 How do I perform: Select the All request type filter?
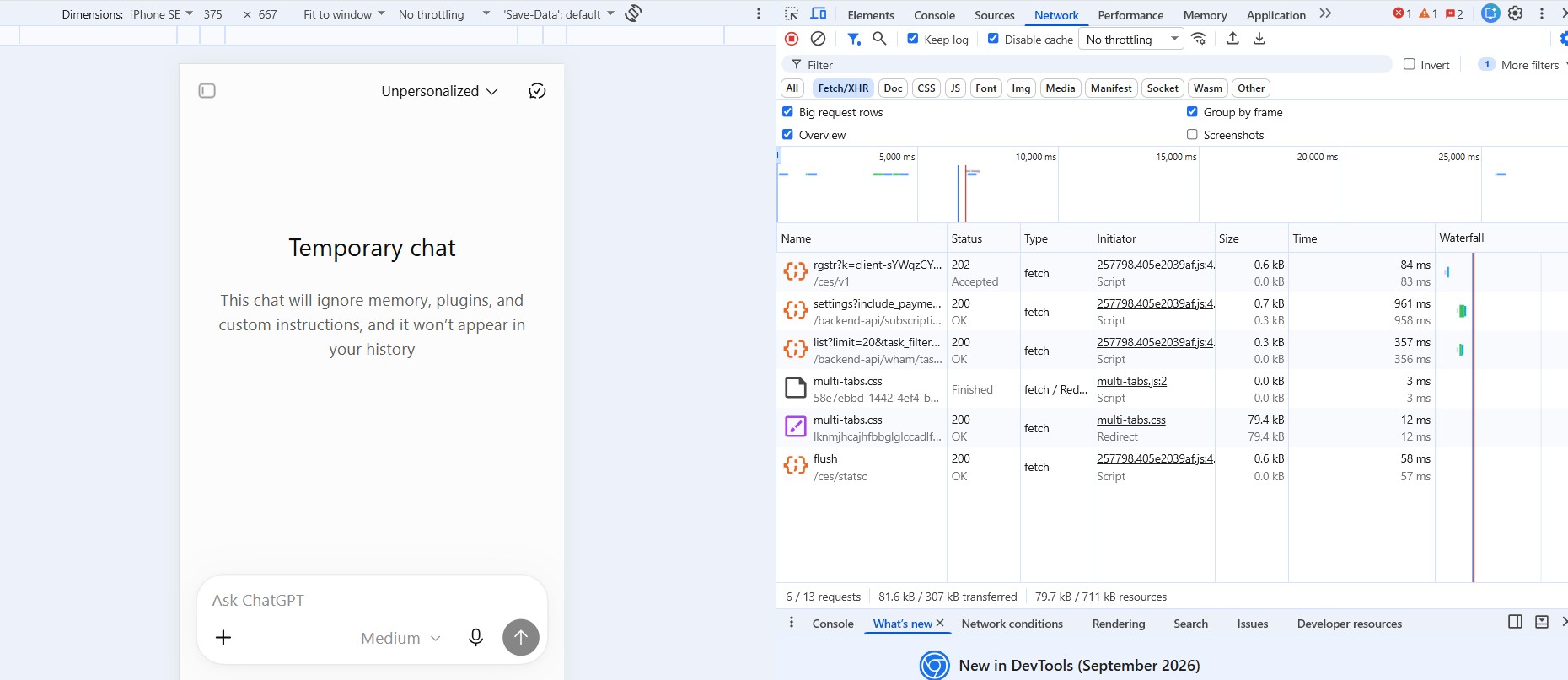792,88
